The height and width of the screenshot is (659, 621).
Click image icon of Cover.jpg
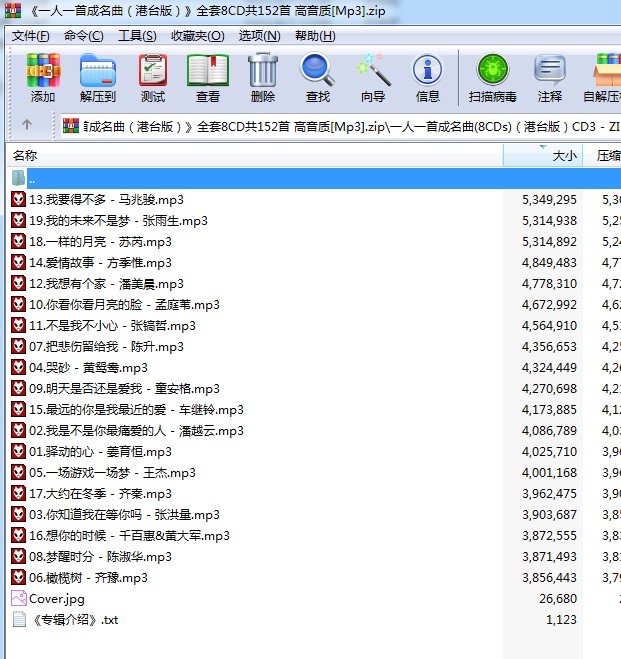click(19, 598)
